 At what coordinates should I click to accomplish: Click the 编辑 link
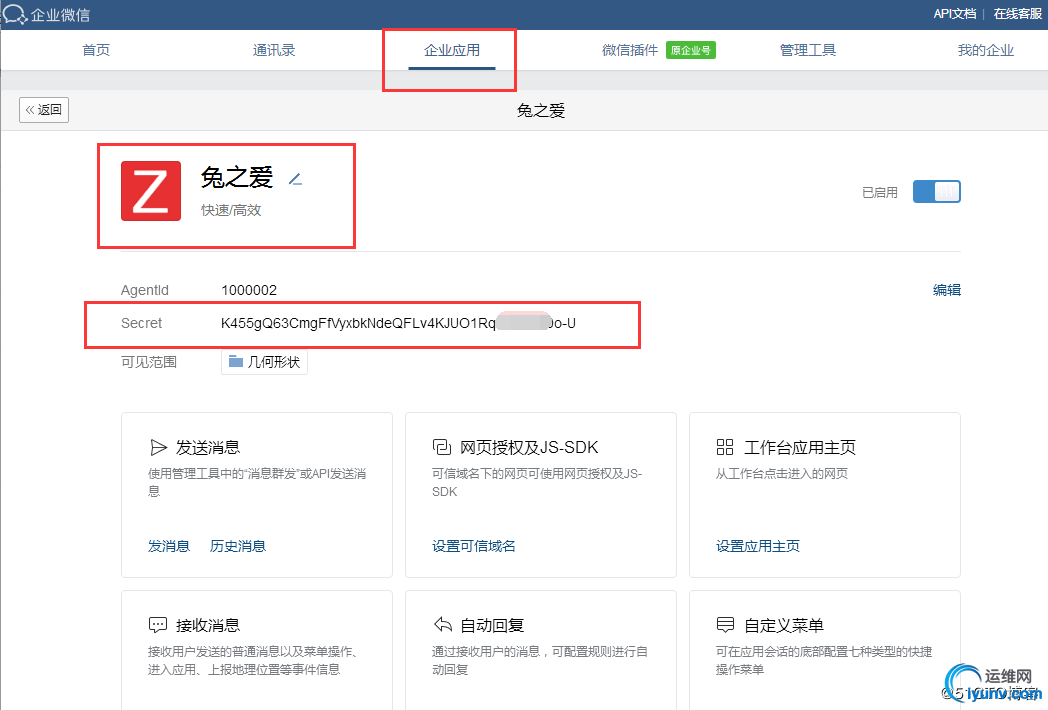click(x=946, y=290)
